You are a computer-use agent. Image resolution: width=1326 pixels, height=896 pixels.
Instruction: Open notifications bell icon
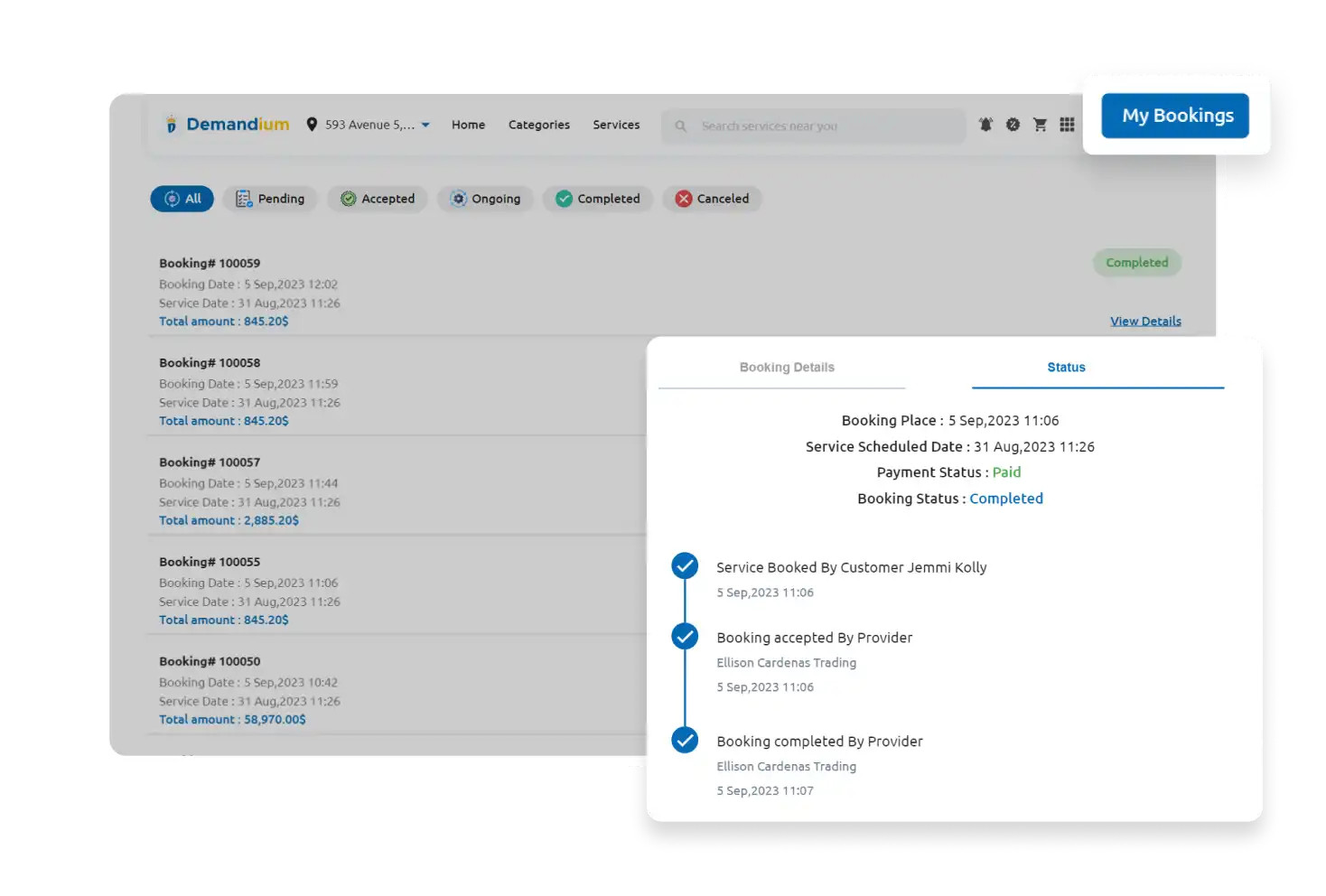pyautogui.click(x=985, y=125)
